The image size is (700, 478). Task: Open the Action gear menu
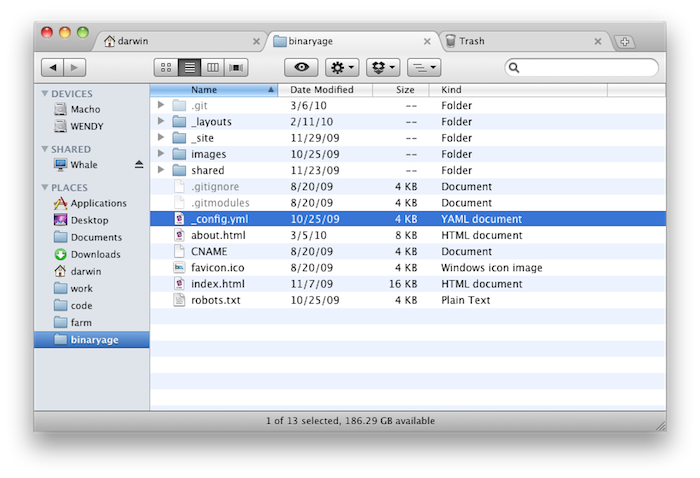click(341, 67)
